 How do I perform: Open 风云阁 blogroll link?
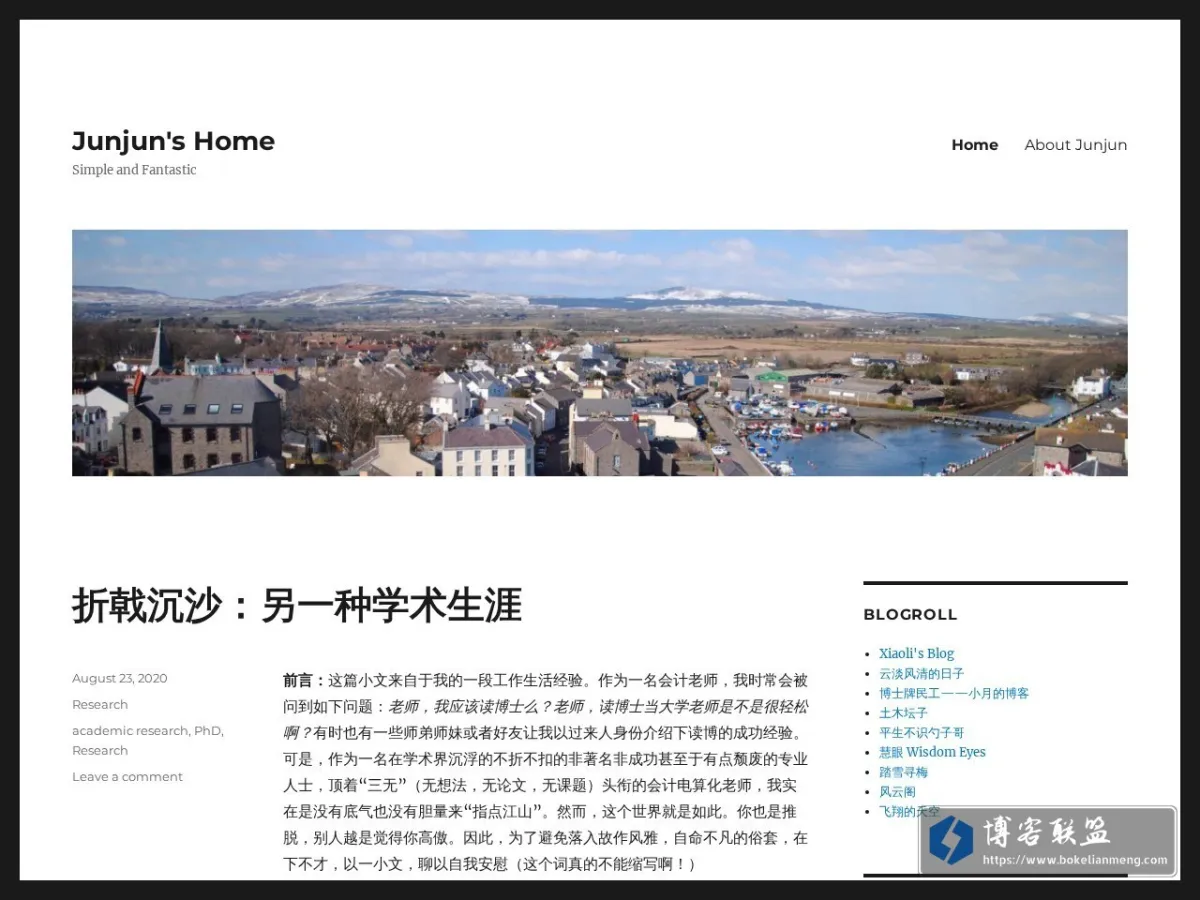[897, 792]
